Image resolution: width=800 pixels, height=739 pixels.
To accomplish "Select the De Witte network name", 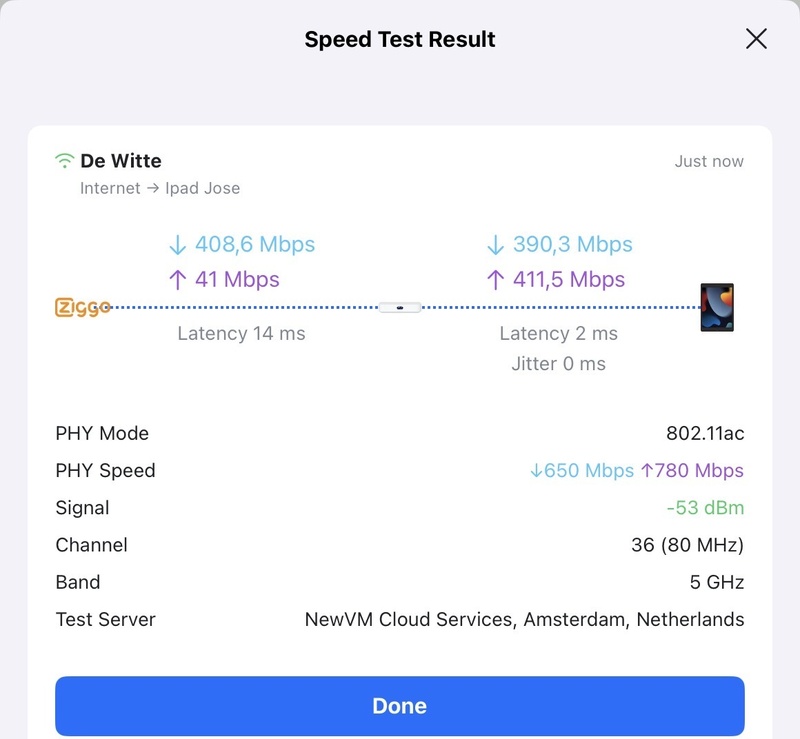I will pos(121,161).
